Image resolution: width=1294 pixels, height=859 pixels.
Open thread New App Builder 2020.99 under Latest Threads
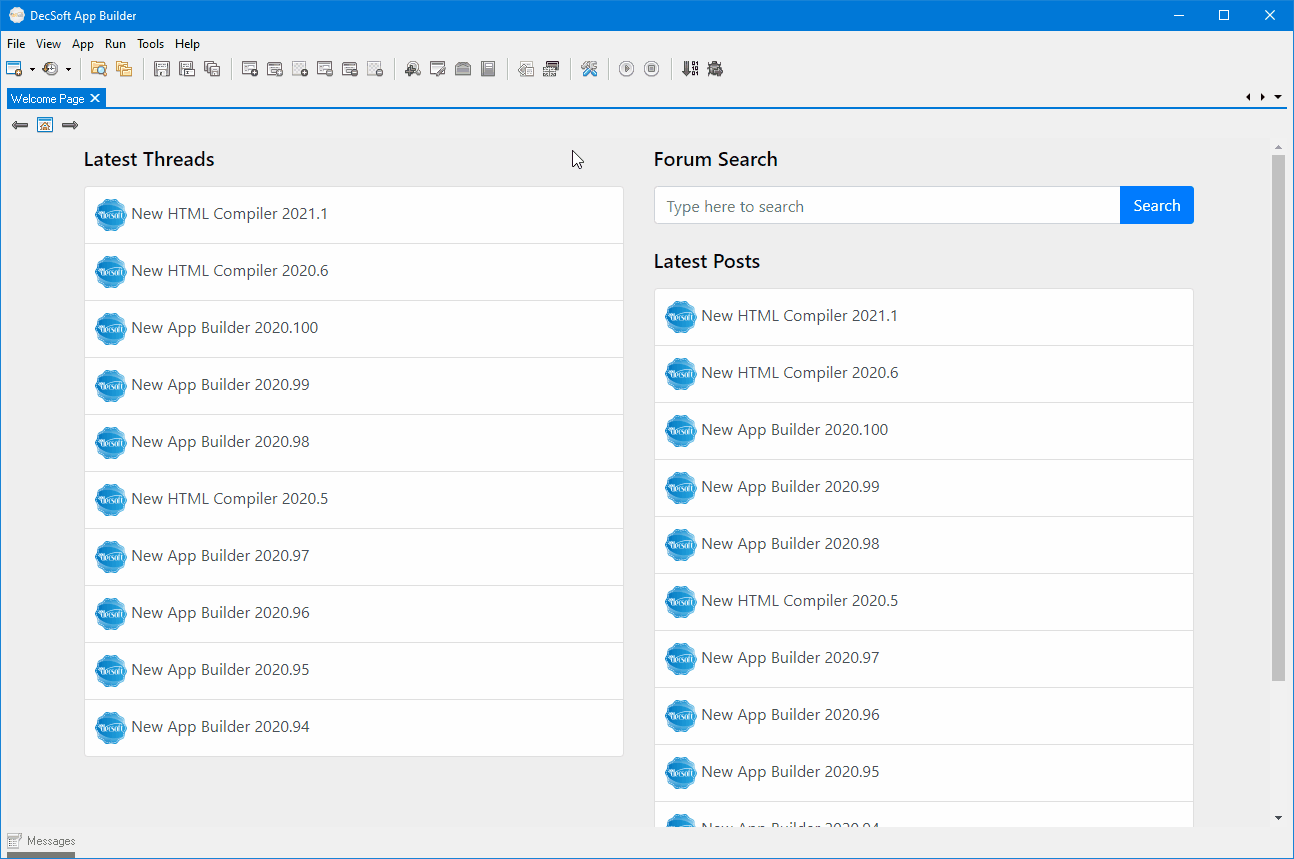click(354, 385)
